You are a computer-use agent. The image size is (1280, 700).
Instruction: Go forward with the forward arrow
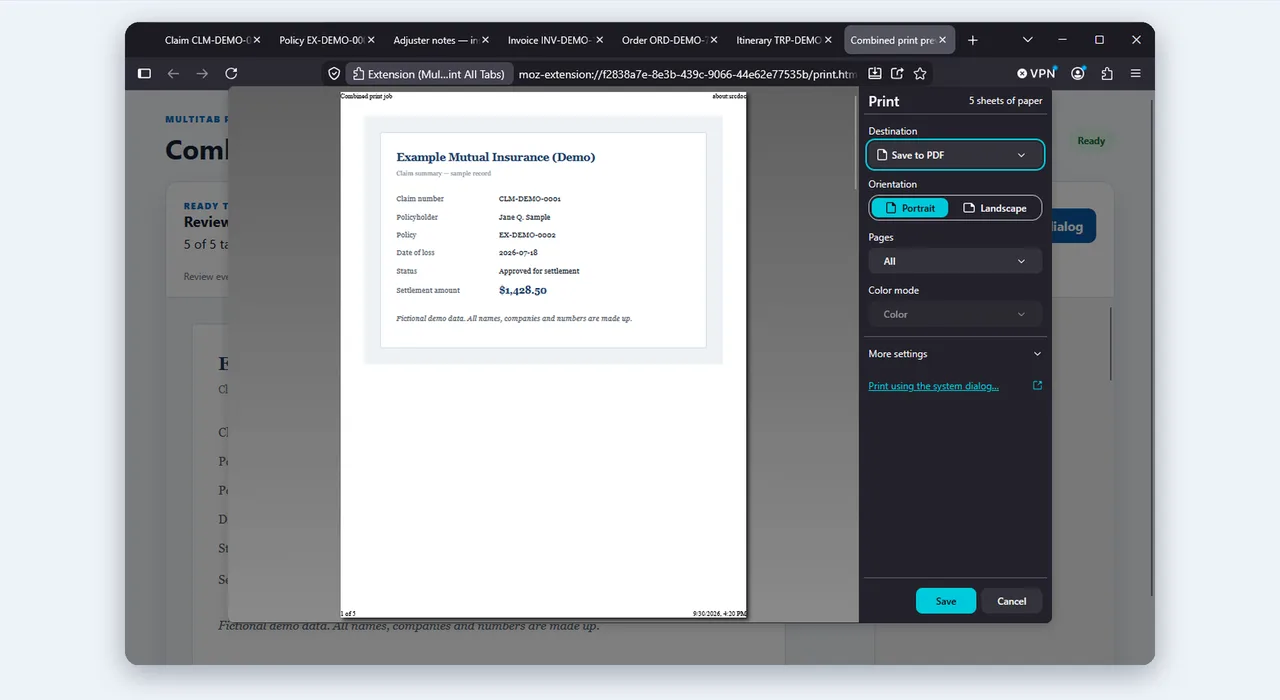click(202, 73)
